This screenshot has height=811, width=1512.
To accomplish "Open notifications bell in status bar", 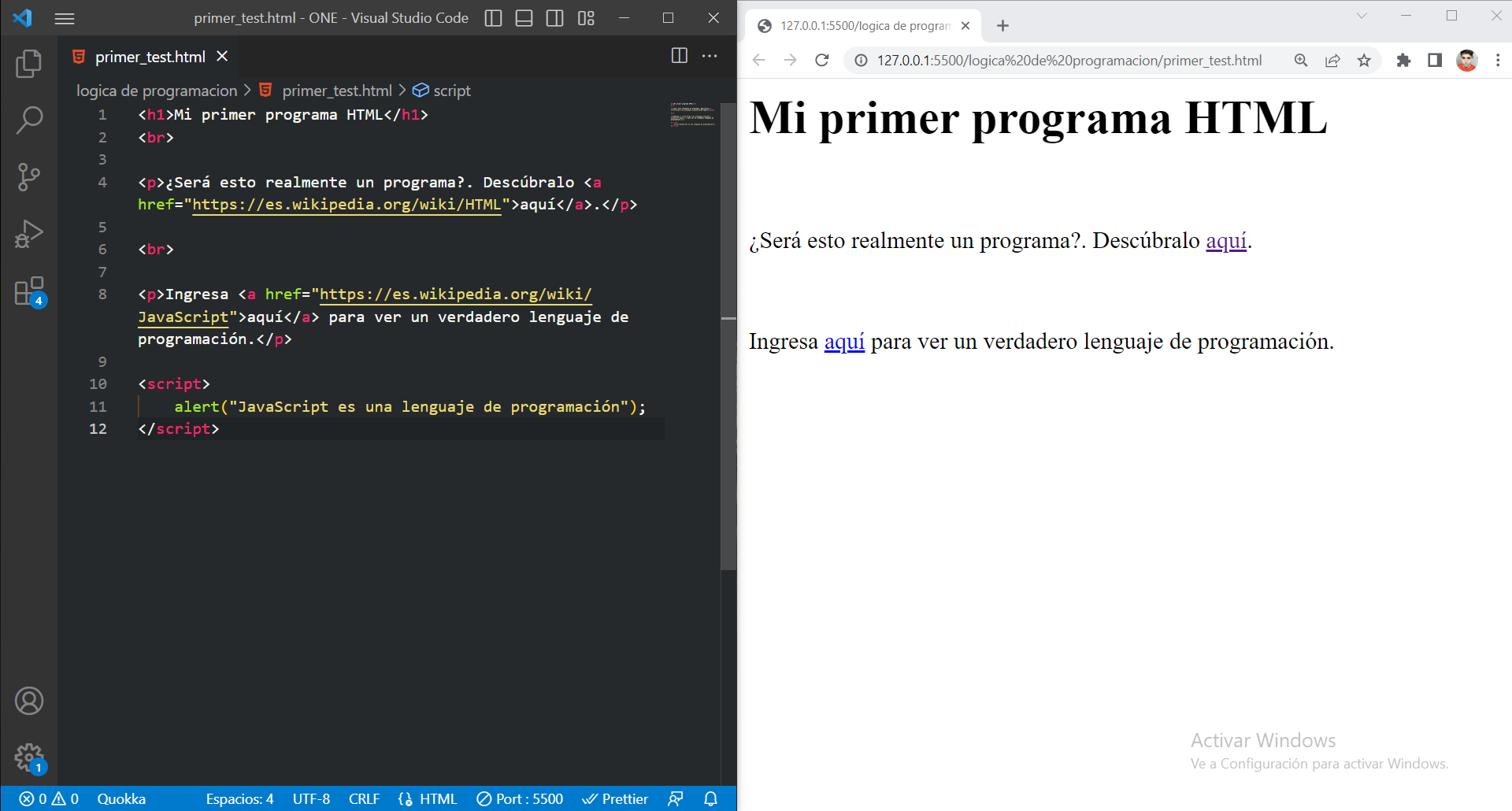I will (710, 798).
